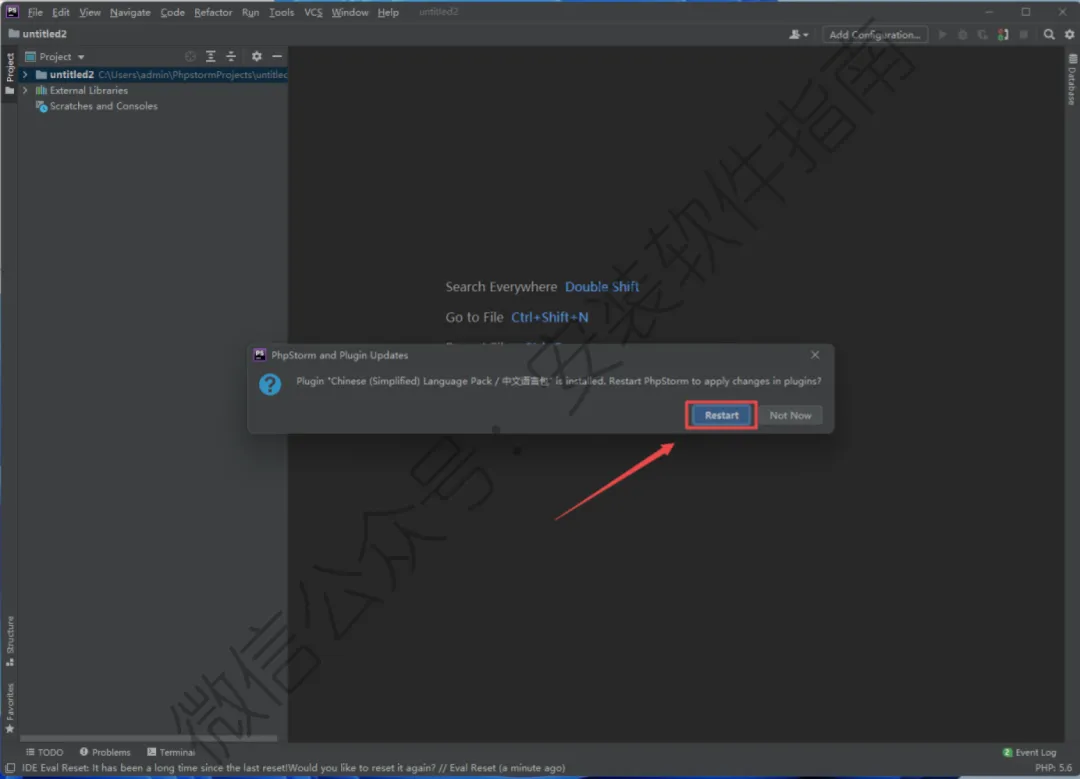The height and width of the screenshot is (779, 1080).
Task: Open the View menu
Action: [90, 12]
